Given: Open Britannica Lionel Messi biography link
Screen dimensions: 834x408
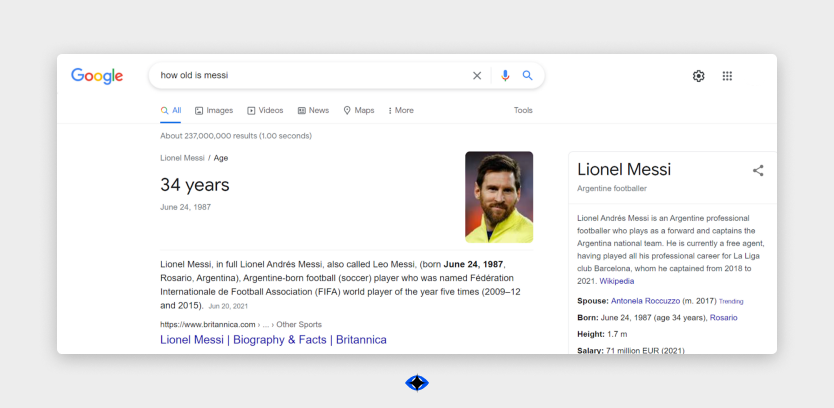Looking at the screenshot, I should [273, 340].
